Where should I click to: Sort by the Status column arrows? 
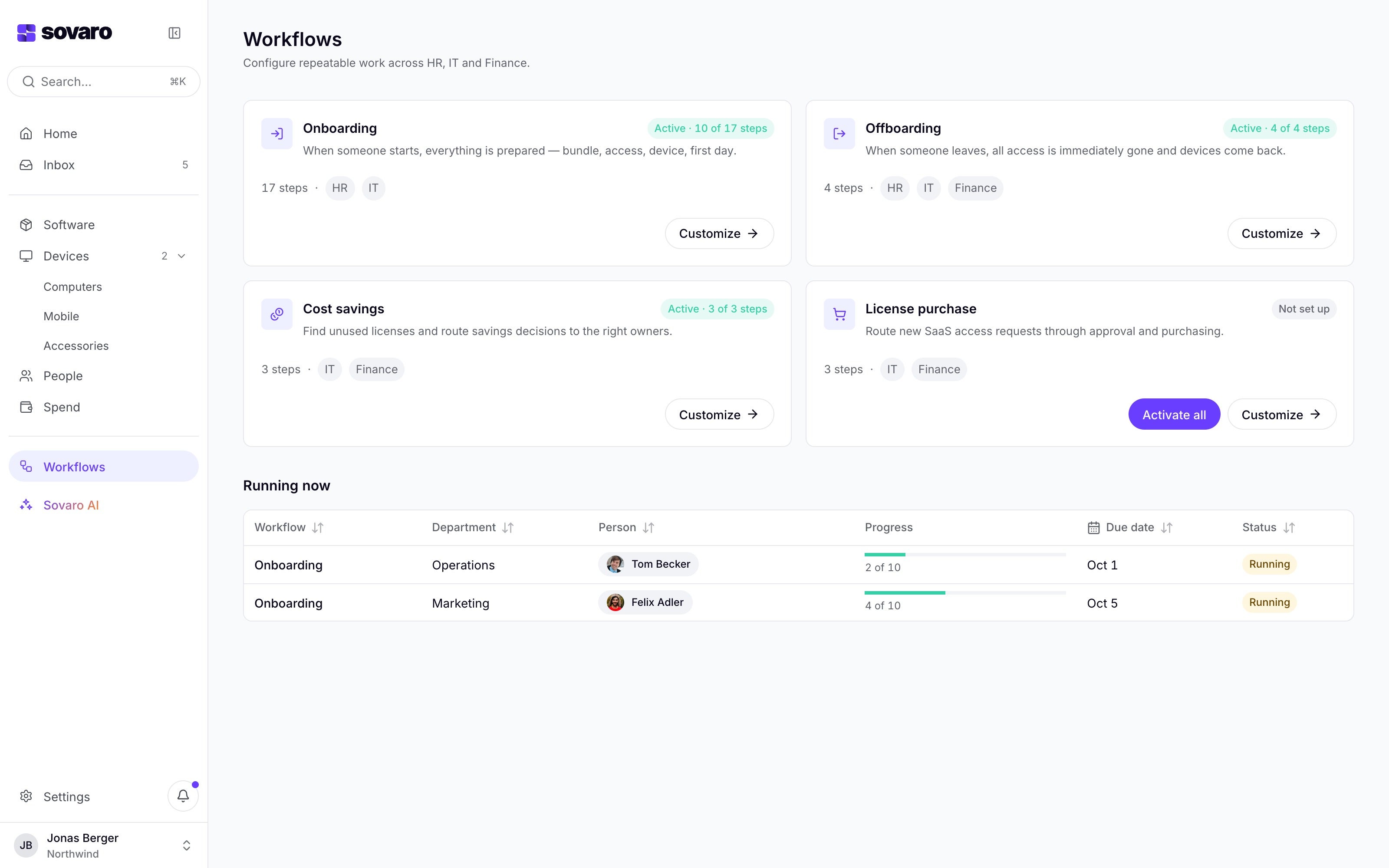click(1289, 528)
